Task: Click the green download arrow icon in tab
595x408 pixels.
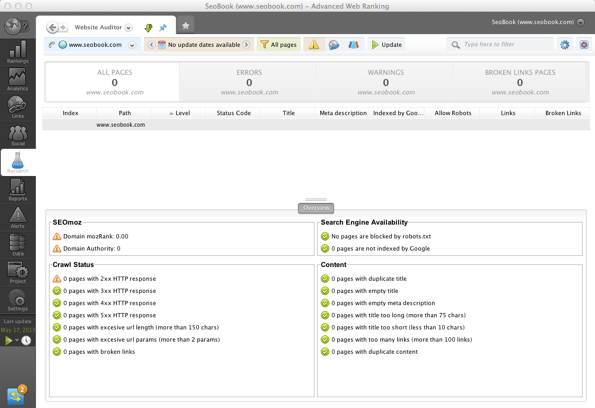Action: point(148,28)
